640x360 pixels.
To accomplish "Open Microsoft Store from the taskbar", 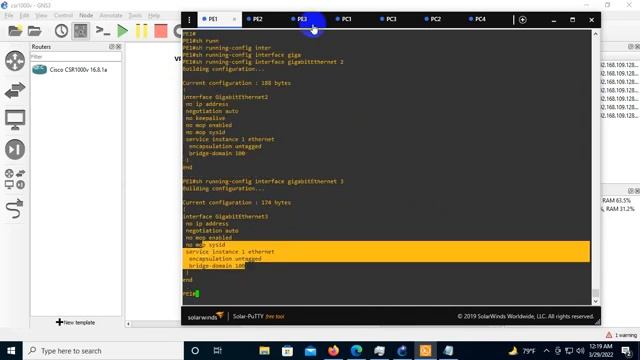I will point(287,351).
